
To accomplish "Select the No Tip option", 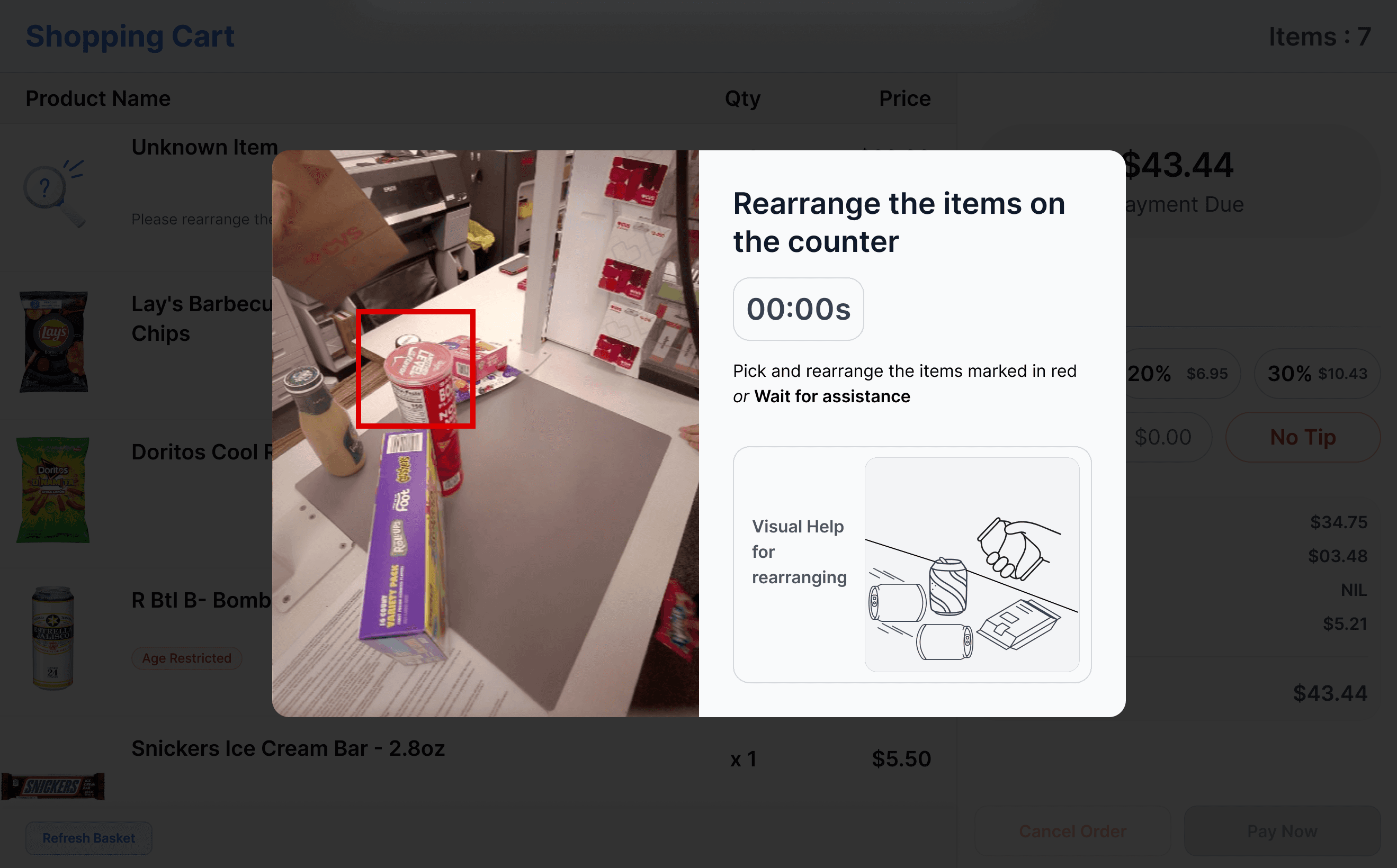I will (1303, 438).
